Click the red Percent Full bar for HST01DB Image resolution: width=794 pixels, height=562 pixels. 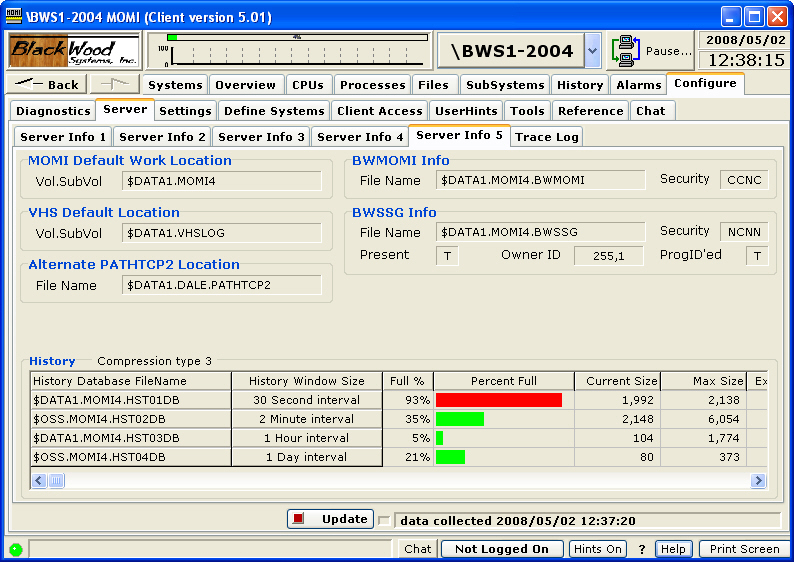coord(499,400)
